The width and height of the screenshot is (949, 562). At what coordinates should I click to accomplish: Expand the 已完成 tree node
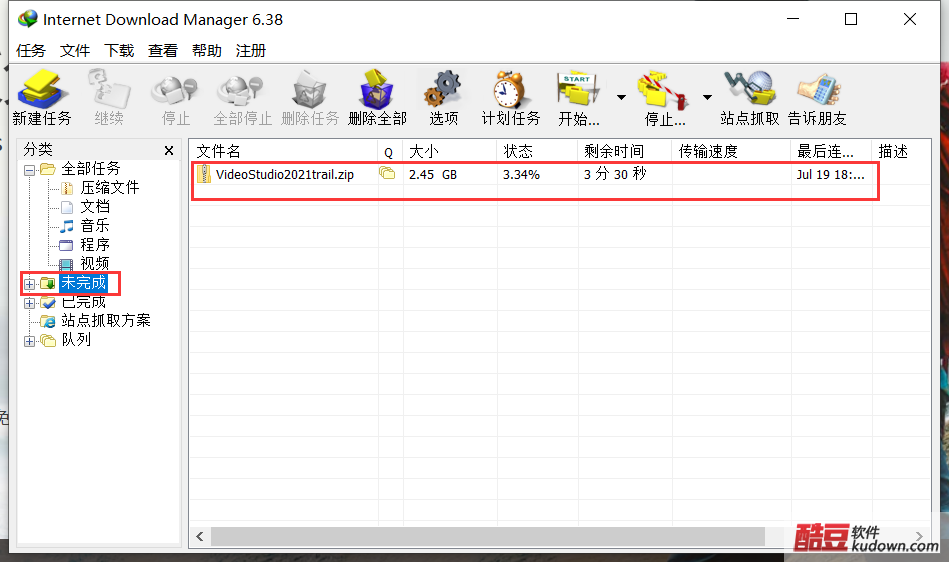[x=29, y=303]
